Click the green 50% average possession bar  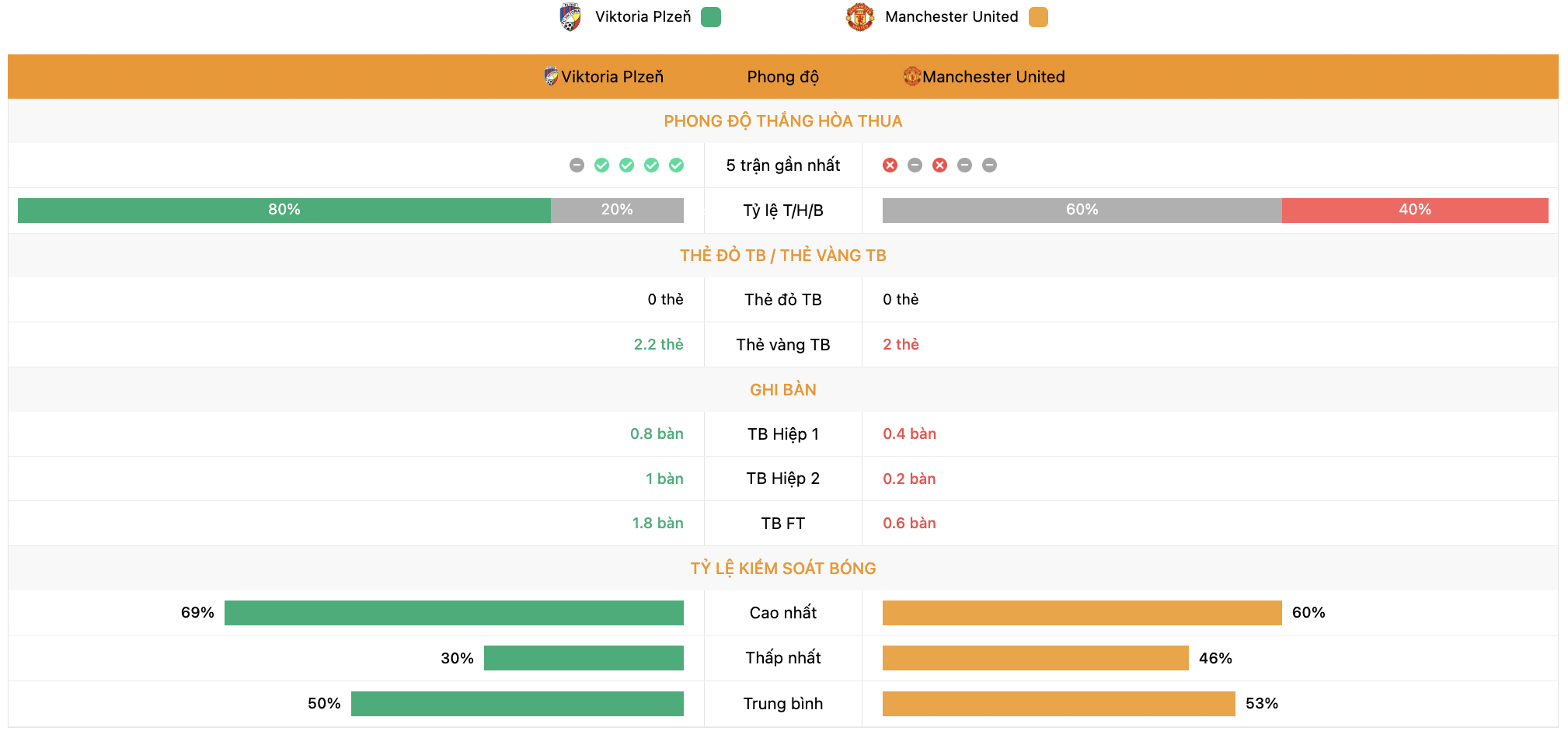[x=517, y=704]
